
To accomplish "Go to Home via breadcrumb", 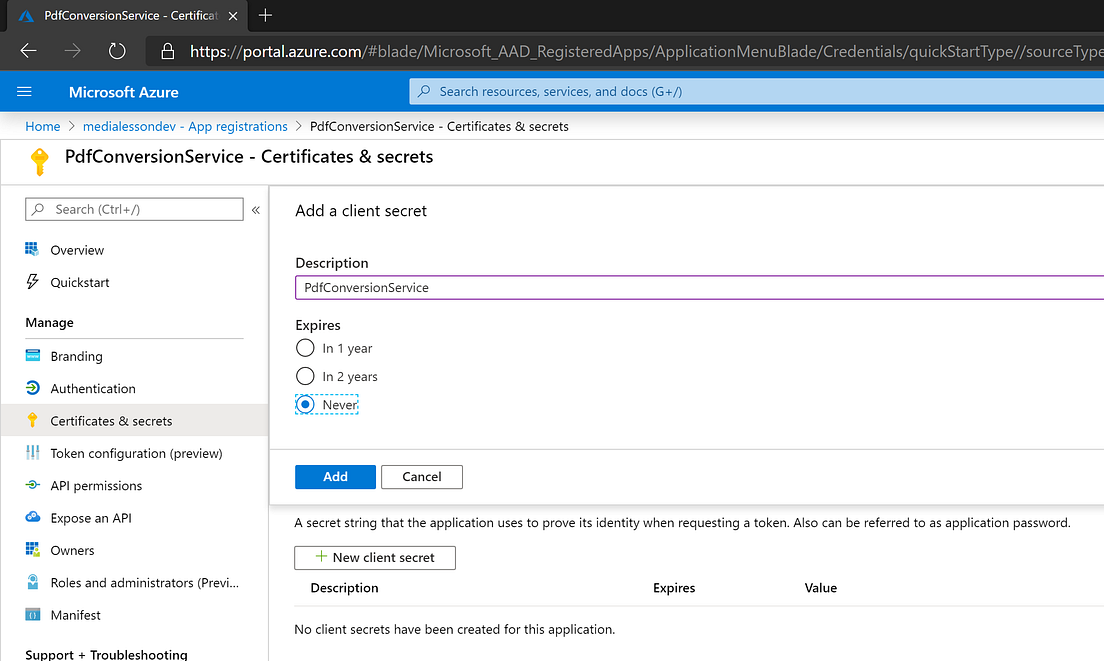I will (42, 126).
